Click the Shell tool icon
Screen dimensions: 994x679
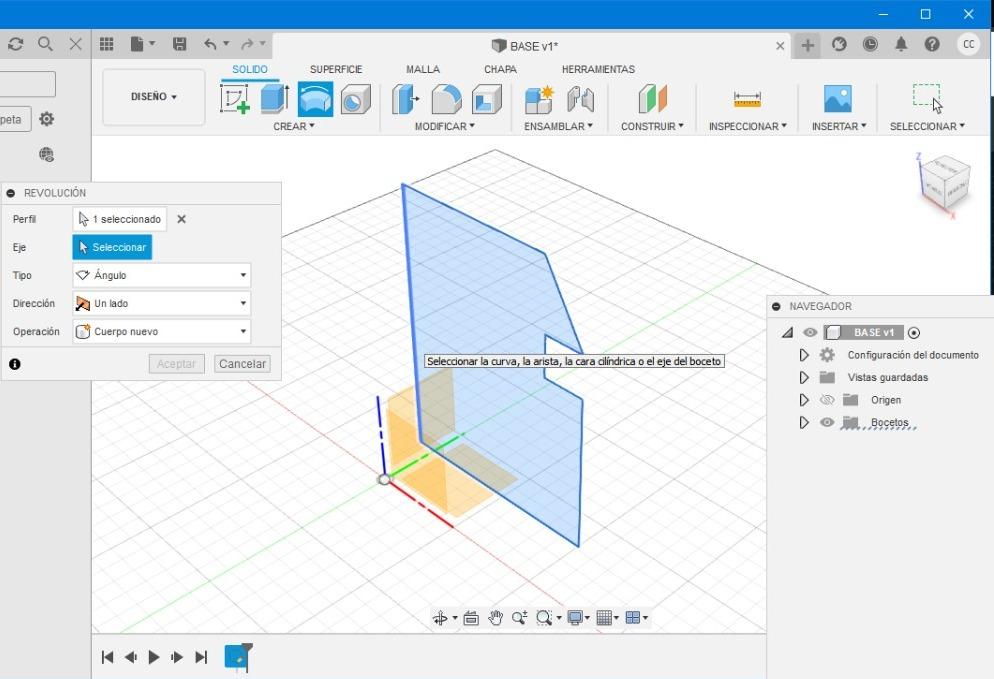point(487,100)
